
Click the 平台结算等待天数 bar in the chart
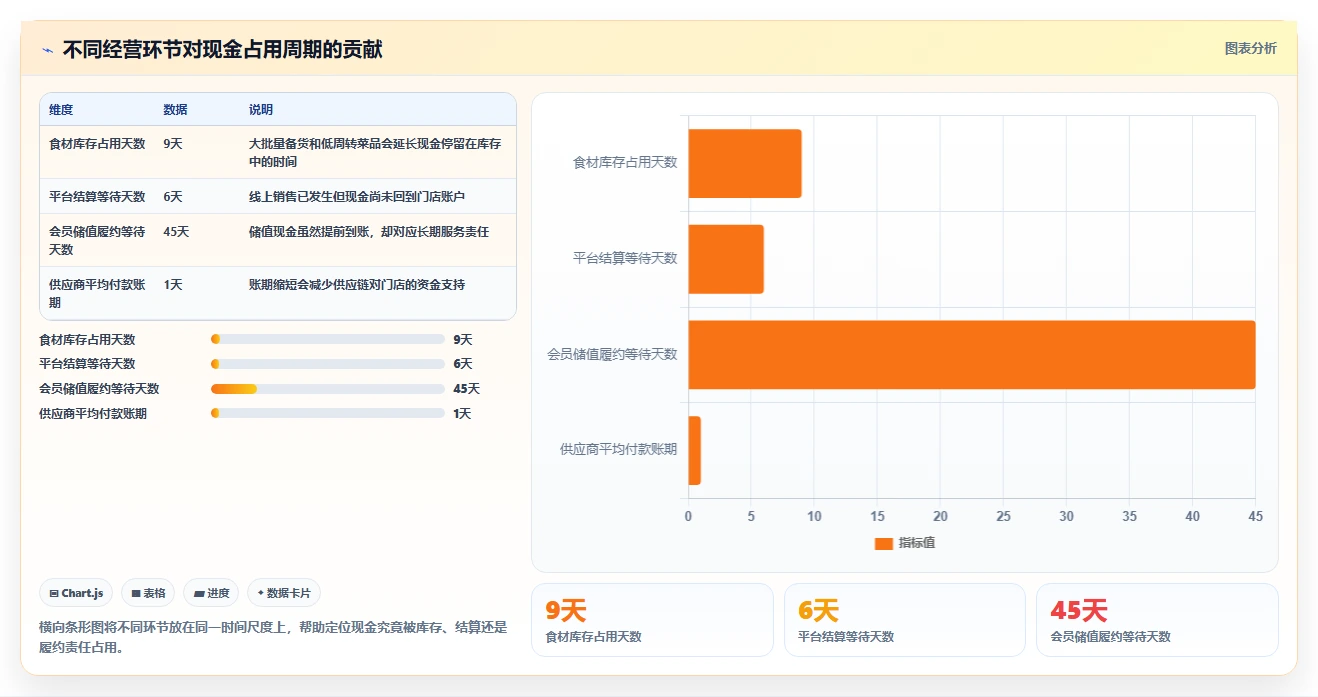(x=726, y=259)
